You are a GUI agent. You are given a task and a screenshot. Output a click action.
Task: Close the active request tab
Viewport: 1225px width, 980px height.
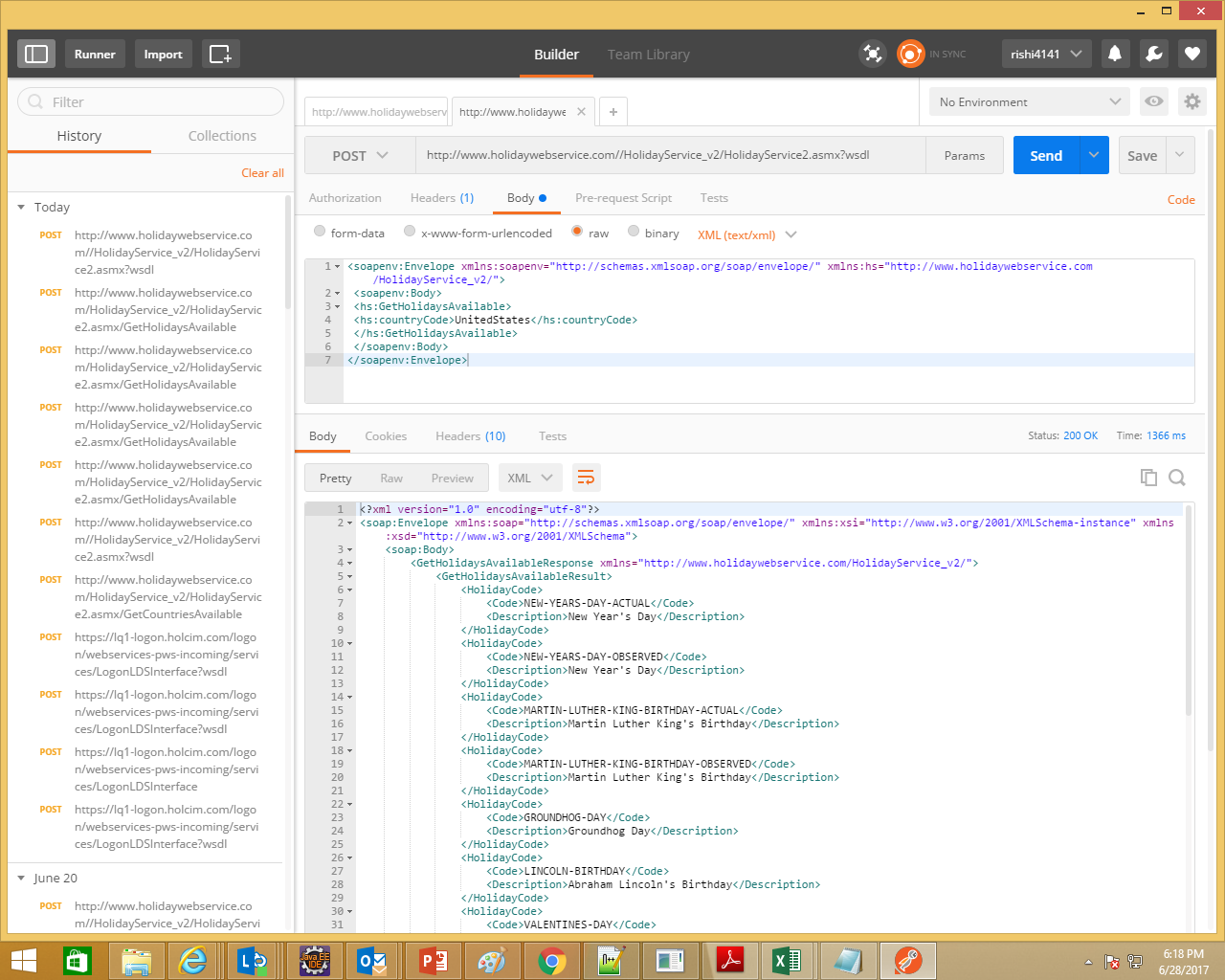581,112
